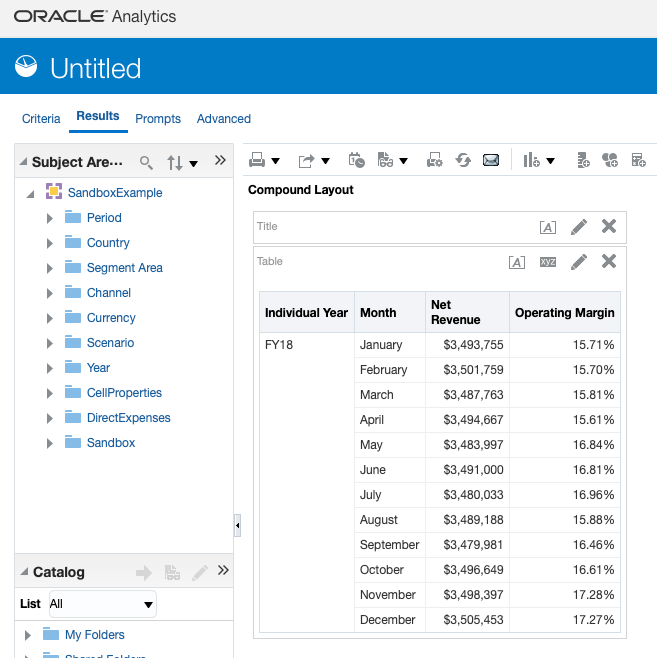Click the xyz icon on Table view
Screen dimensions: 657x658
pos(548,262)
